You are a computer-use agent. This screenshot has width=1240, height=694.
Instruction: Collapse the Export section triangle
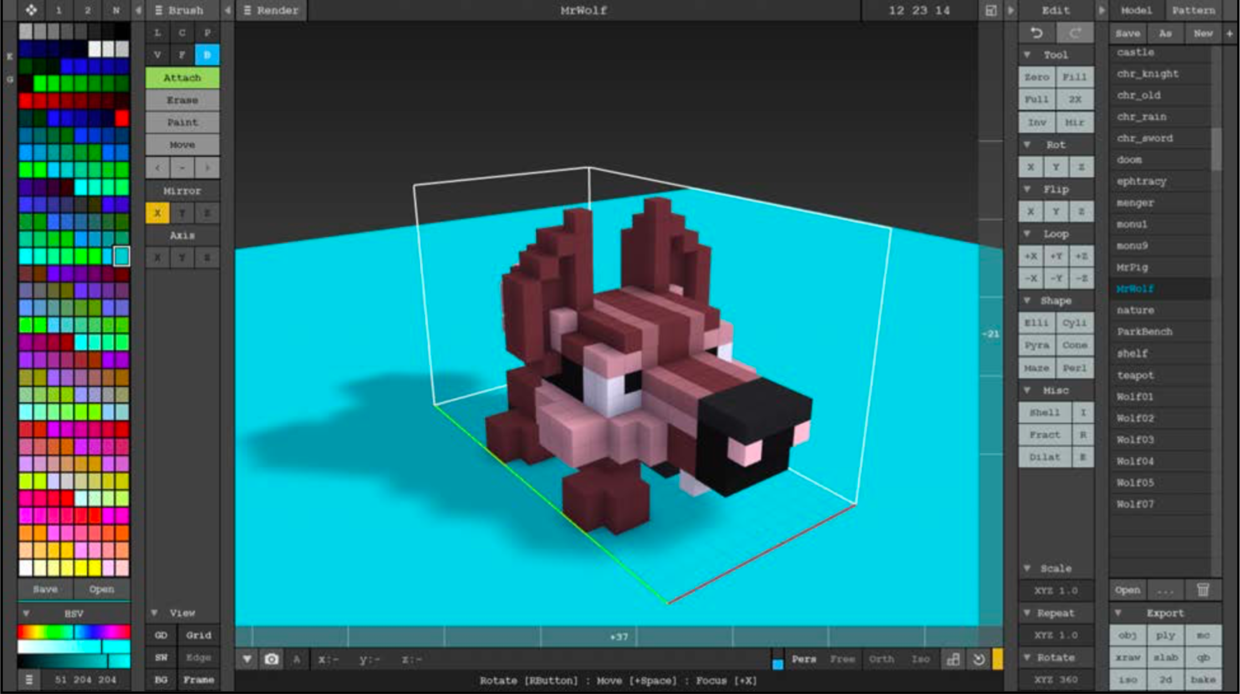click(1119, 612)
